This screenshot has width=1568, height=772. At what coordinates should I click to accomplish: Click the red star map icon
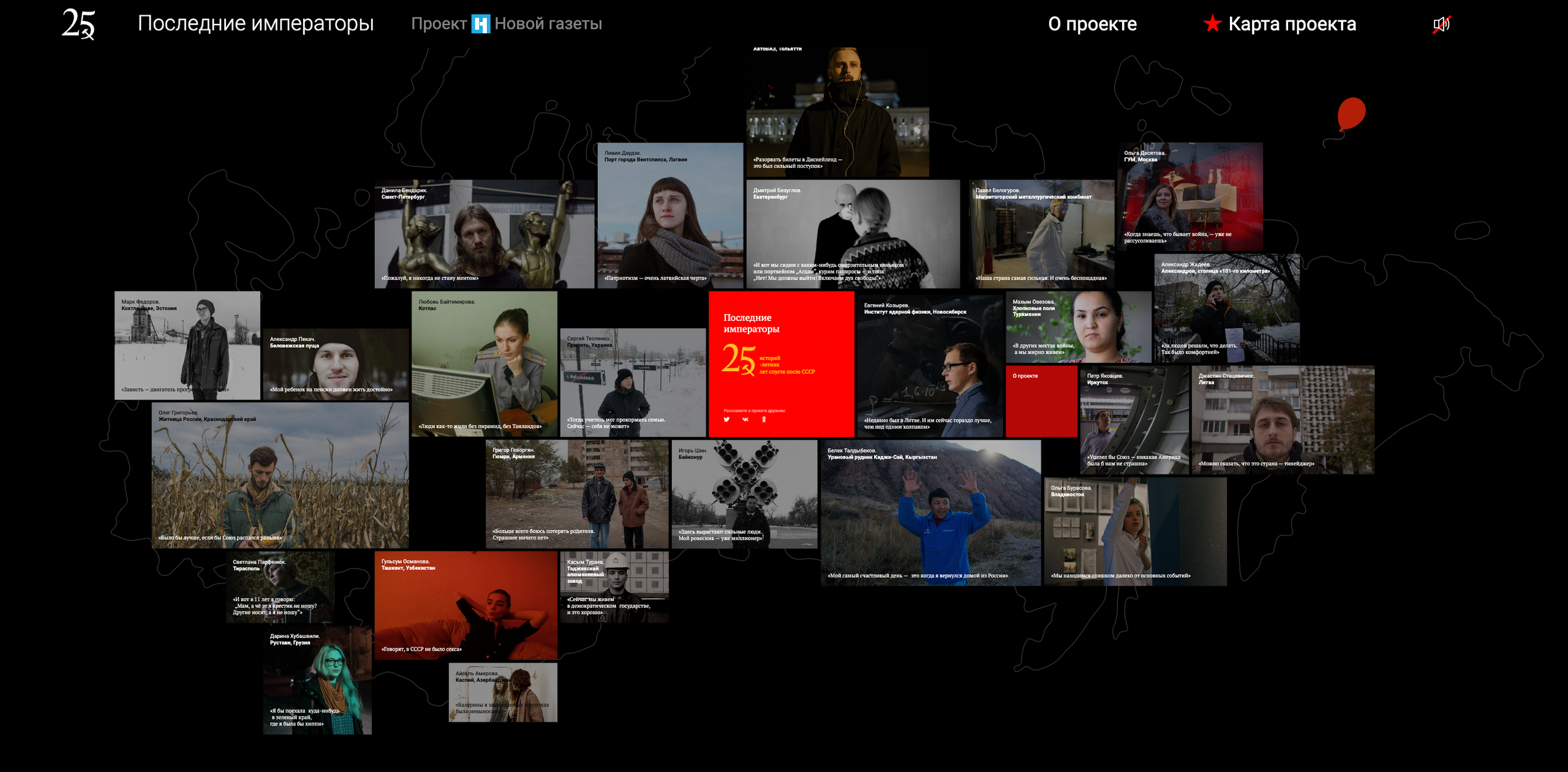point(1212,24)
